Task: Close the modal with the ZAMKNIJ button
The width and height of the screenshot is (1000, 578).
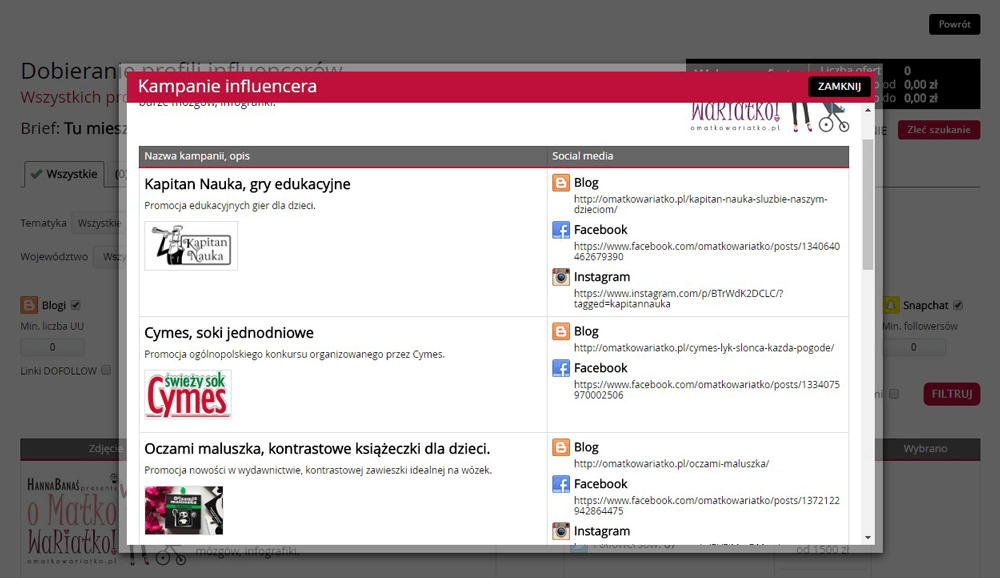Action: click(x=839, y=86)
